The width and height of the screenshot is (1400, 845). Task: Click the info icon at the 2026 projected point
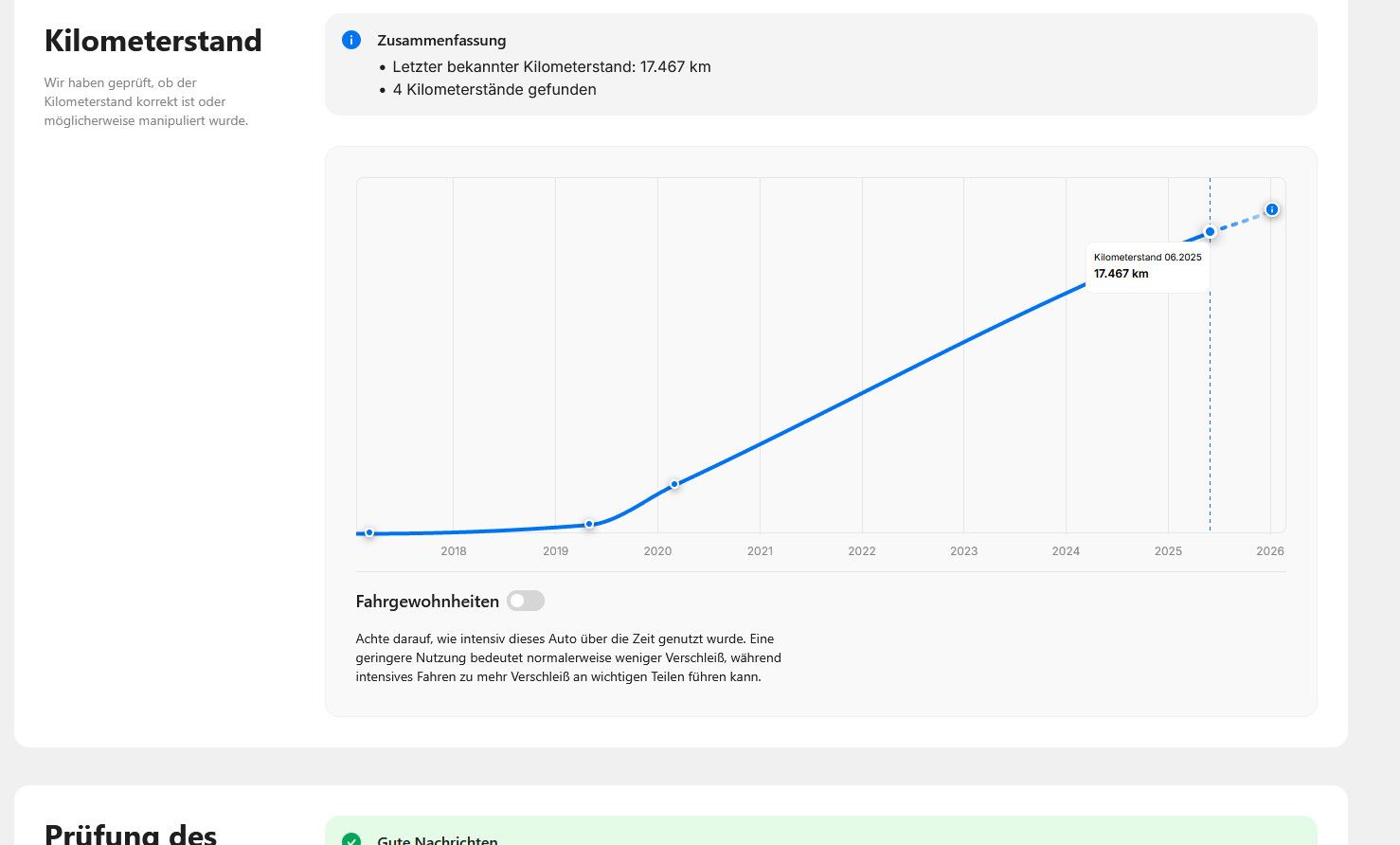point(1271,209)
